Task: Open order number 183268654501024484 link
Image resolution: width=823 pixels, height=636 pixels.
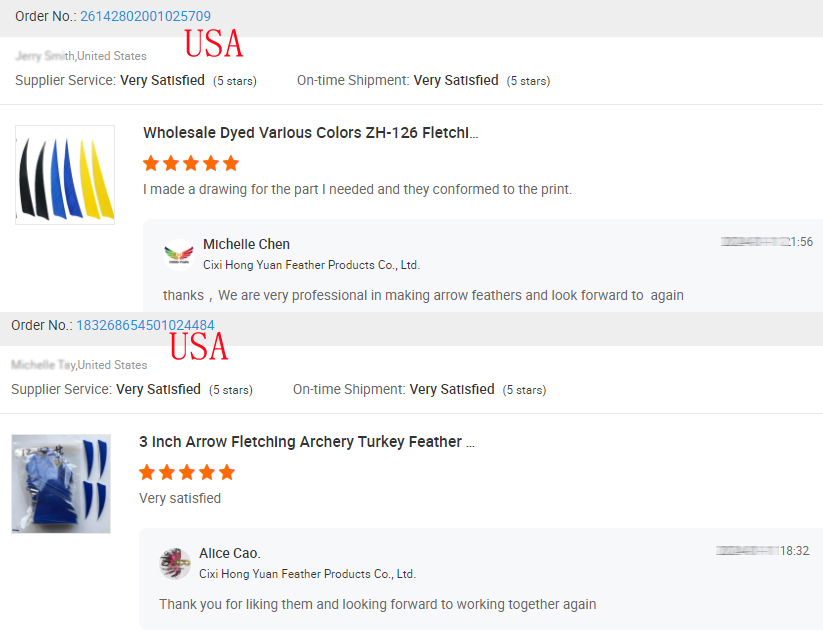Action: coord(145,325)
